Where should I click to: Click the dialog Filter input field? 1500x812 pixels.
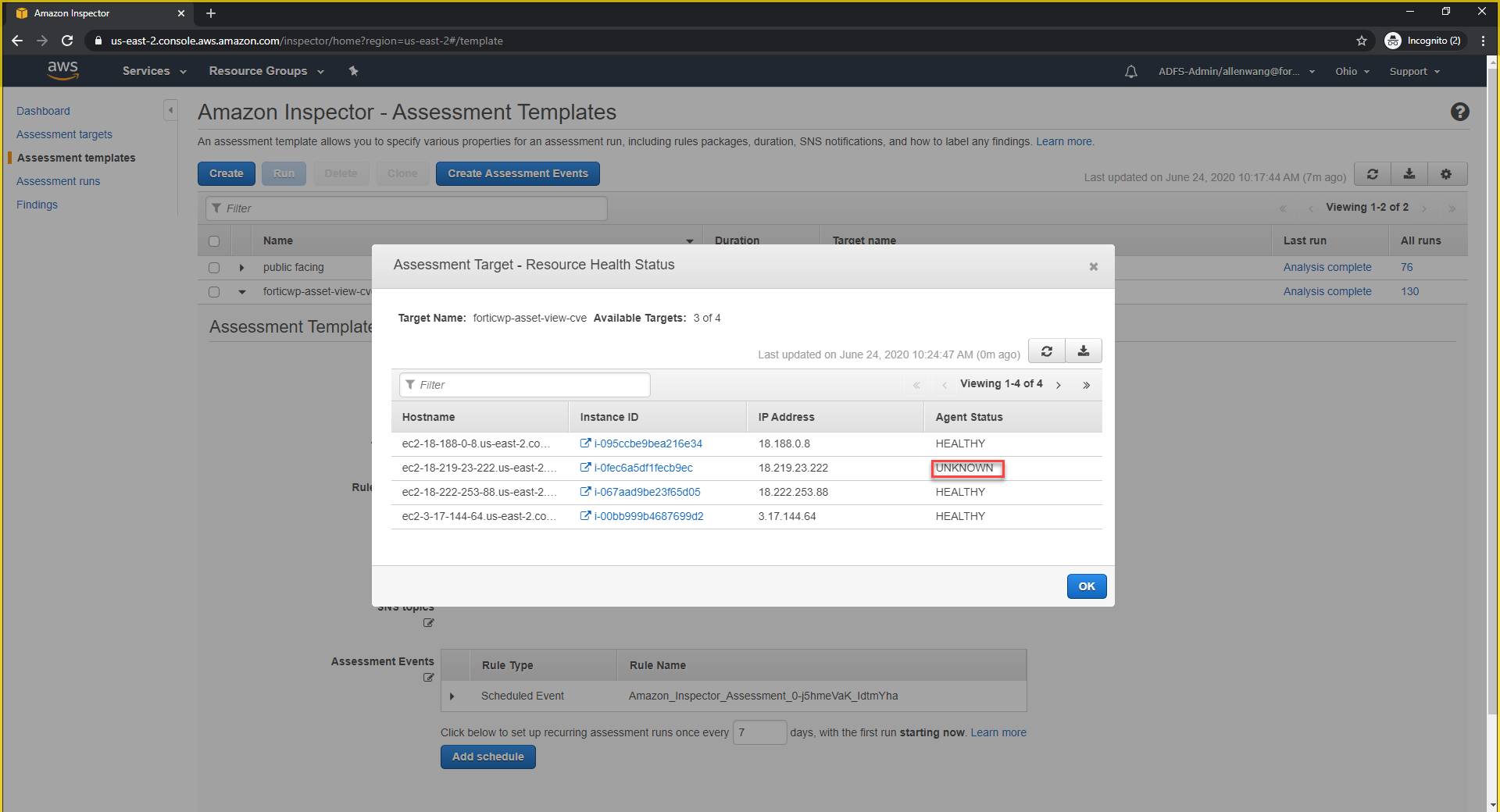pos(525,385)
